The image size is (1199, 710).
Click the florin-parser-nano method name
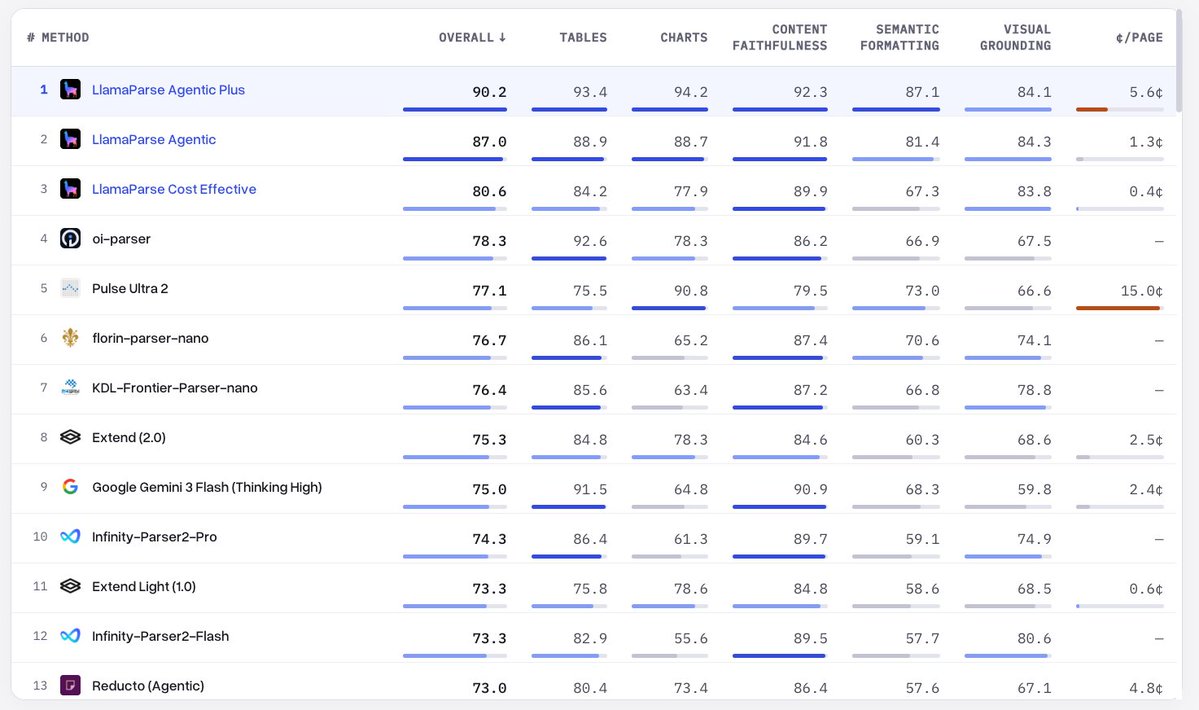(150, 338)
